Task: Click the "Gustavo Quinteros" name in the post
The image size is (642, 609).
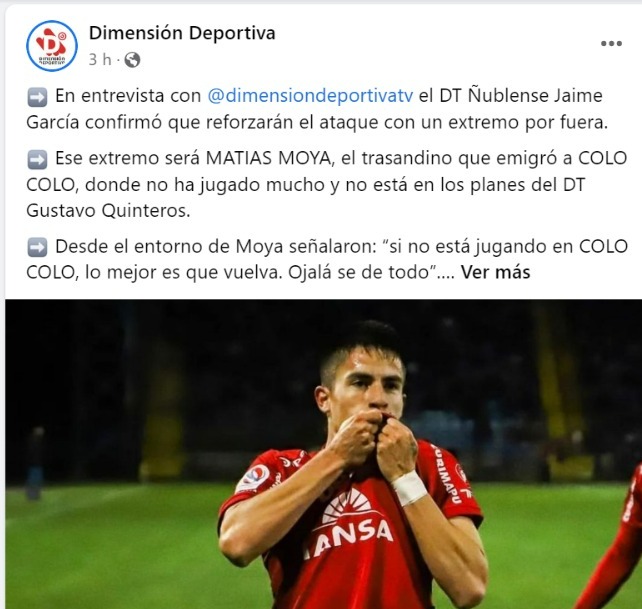Action: [x=108, y=211]
